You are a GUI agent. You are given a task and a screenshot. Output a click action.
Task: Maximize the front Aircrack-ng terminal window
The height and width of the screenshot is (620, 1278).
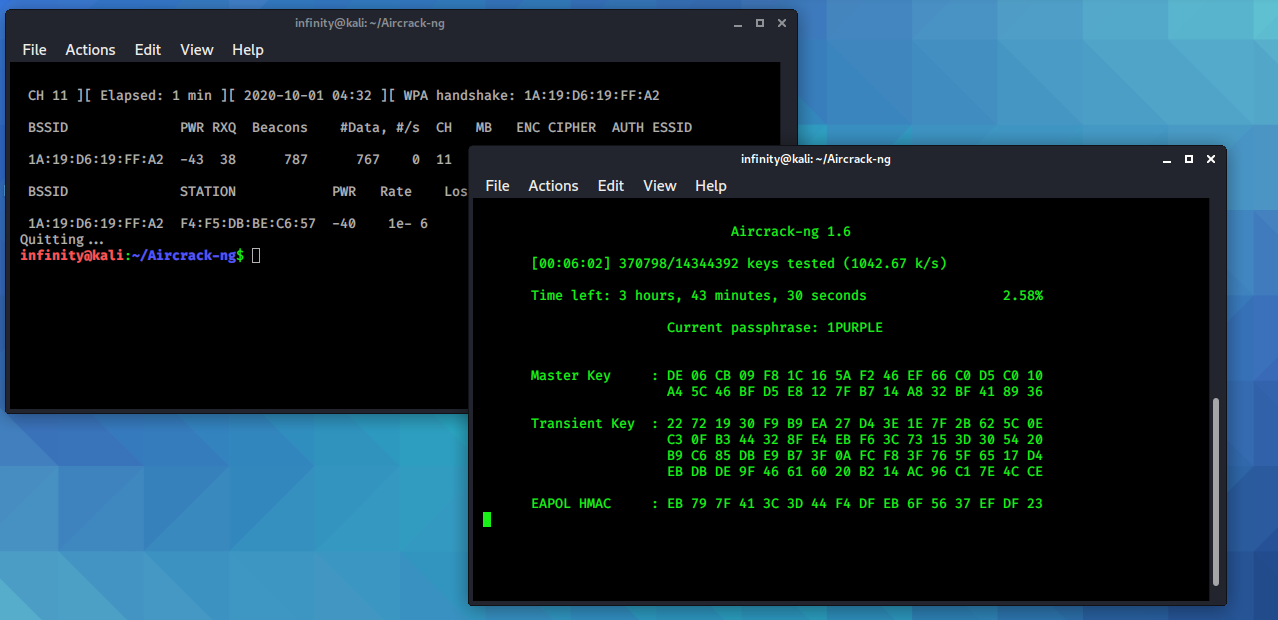pos(1189,159)
